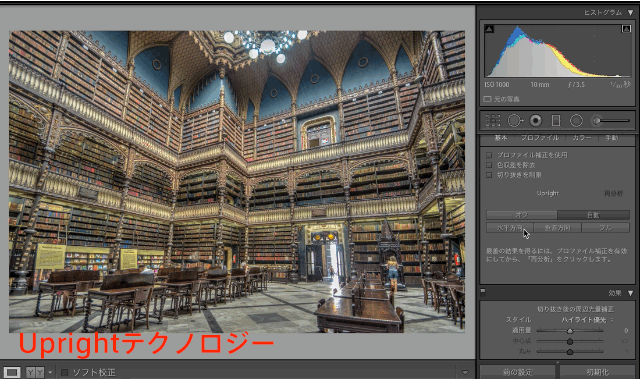The width and height of the screenshot is (640, 379).
Task: Click the 水平方向 Upright button
Action: tap(509, 228)
